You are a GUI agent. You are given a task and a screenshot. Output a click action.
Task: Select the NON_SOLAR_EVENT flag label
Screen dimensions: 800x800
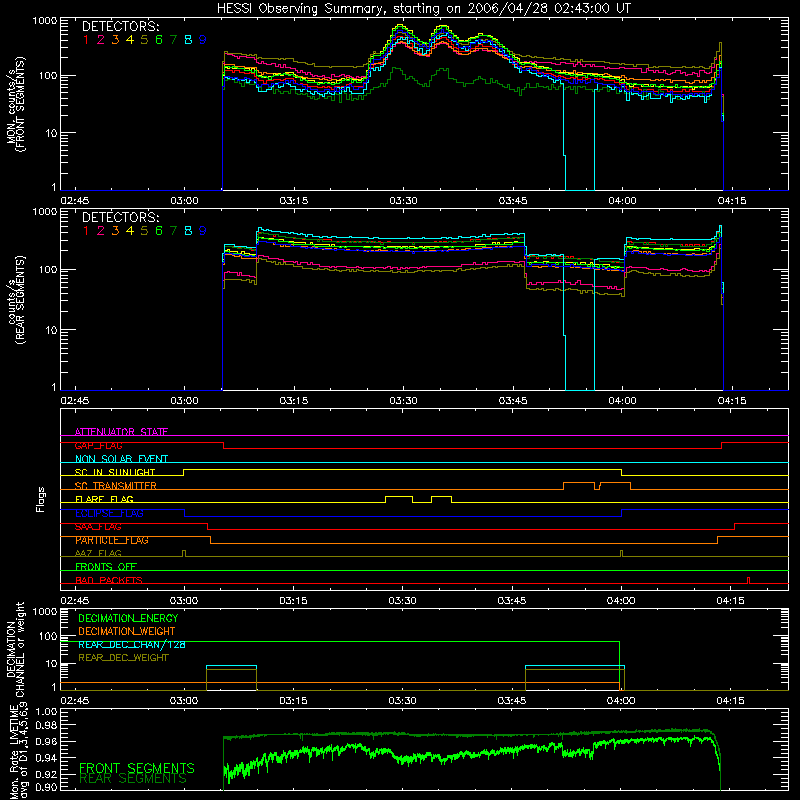[121, 459]
